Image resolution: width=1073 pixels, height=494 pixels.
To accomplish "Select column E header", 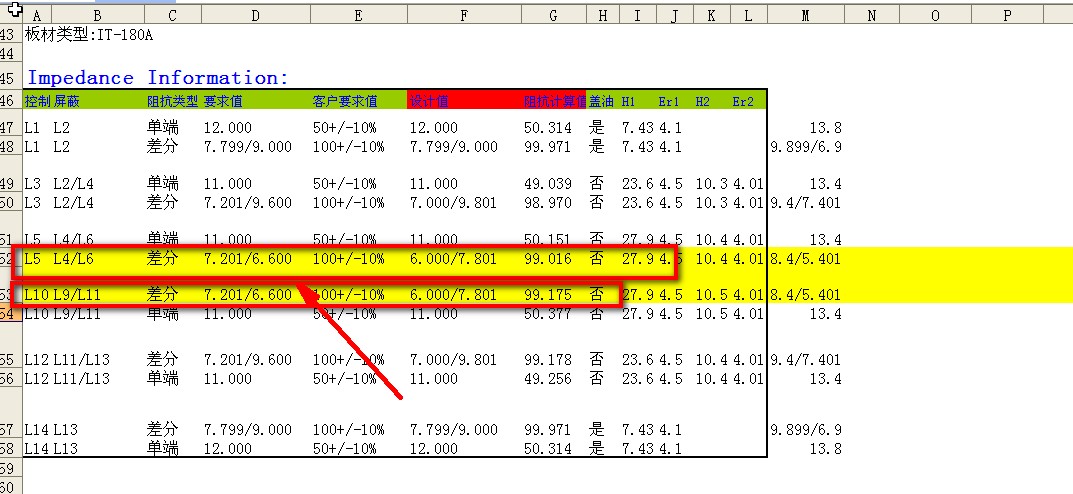I will click(358, 16).
